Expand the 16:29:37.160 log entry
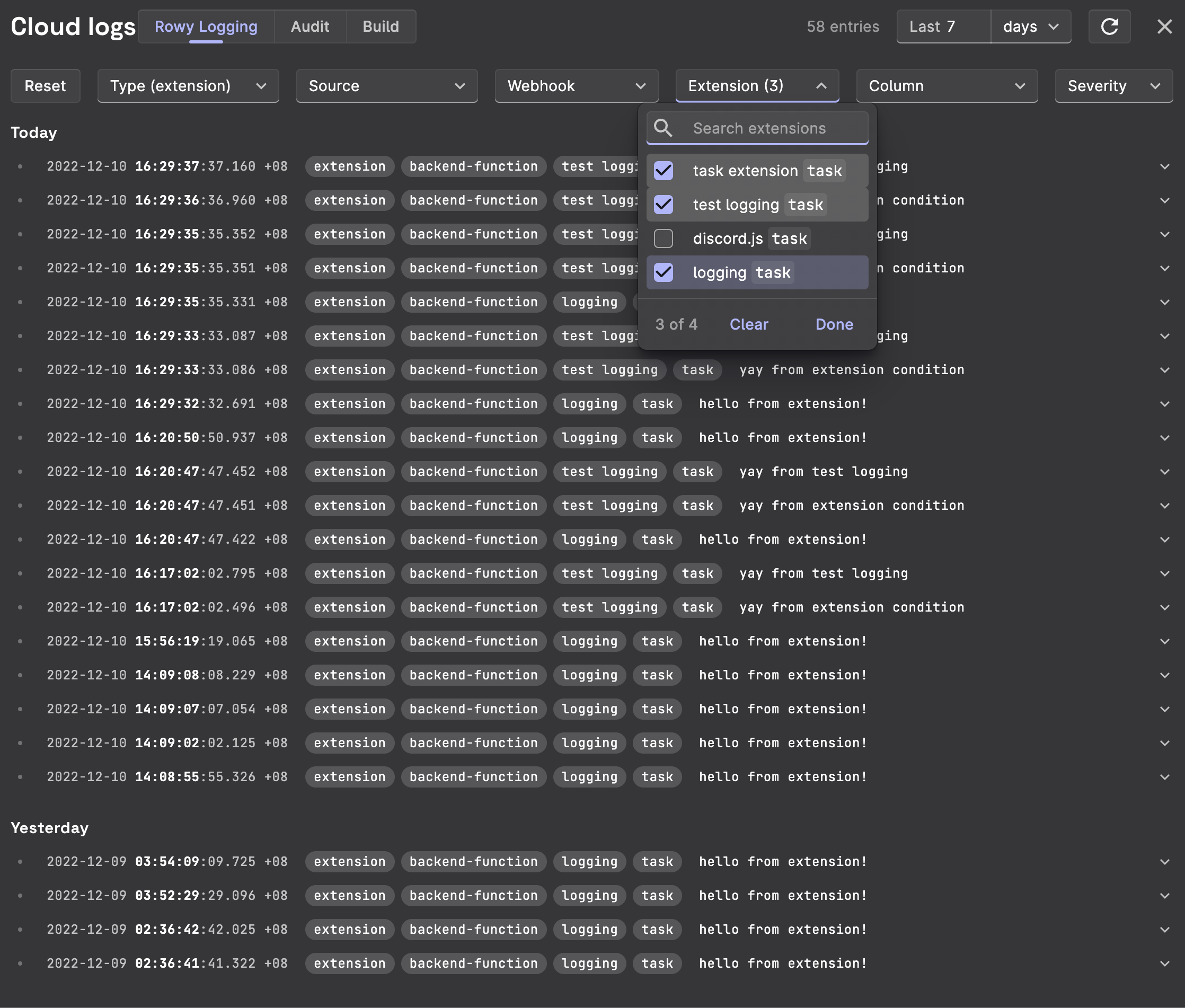 click(x=1164, y=167)
